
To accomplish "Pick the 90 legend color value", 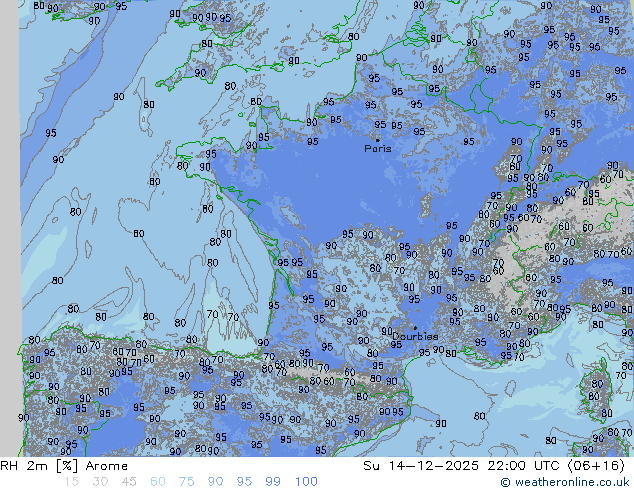I will point(215,482).
